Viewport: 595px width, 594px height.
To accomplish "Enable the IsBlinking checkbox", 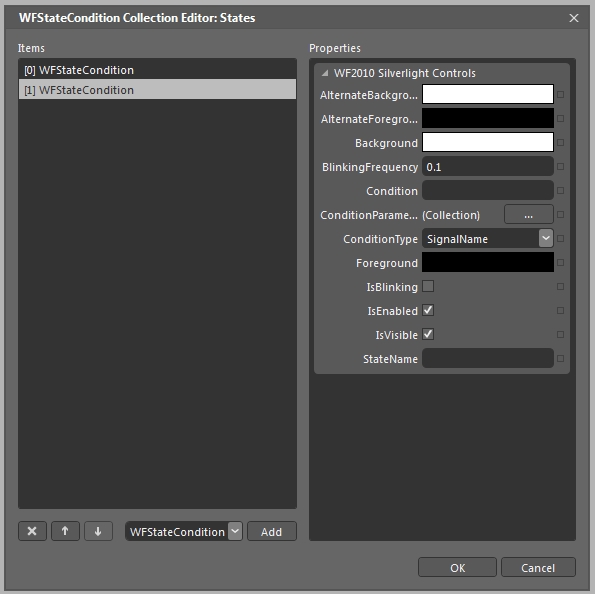I will point(428,286).
